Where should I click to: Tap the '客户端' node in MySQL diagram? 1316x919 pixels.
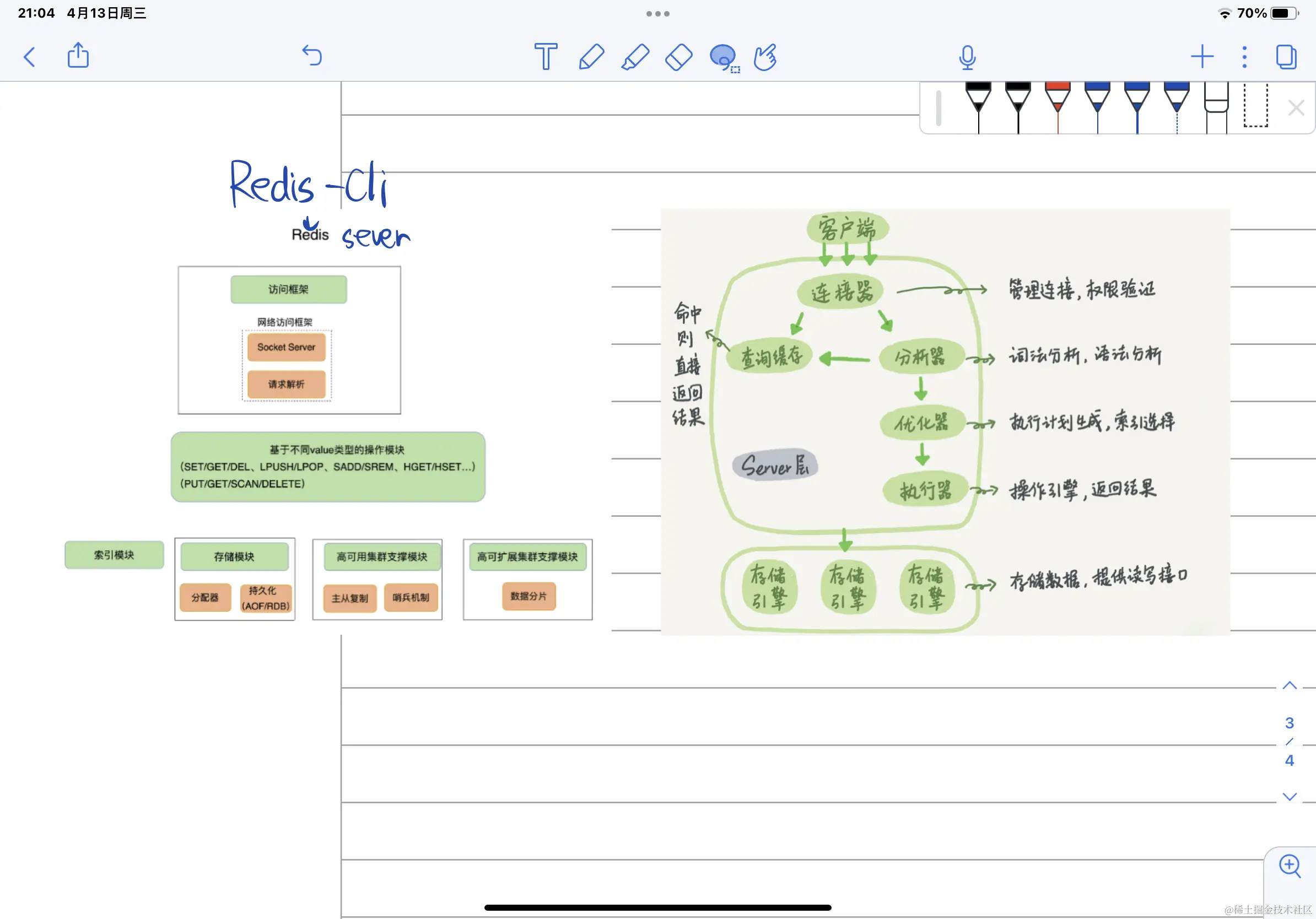tap(847, 229)
